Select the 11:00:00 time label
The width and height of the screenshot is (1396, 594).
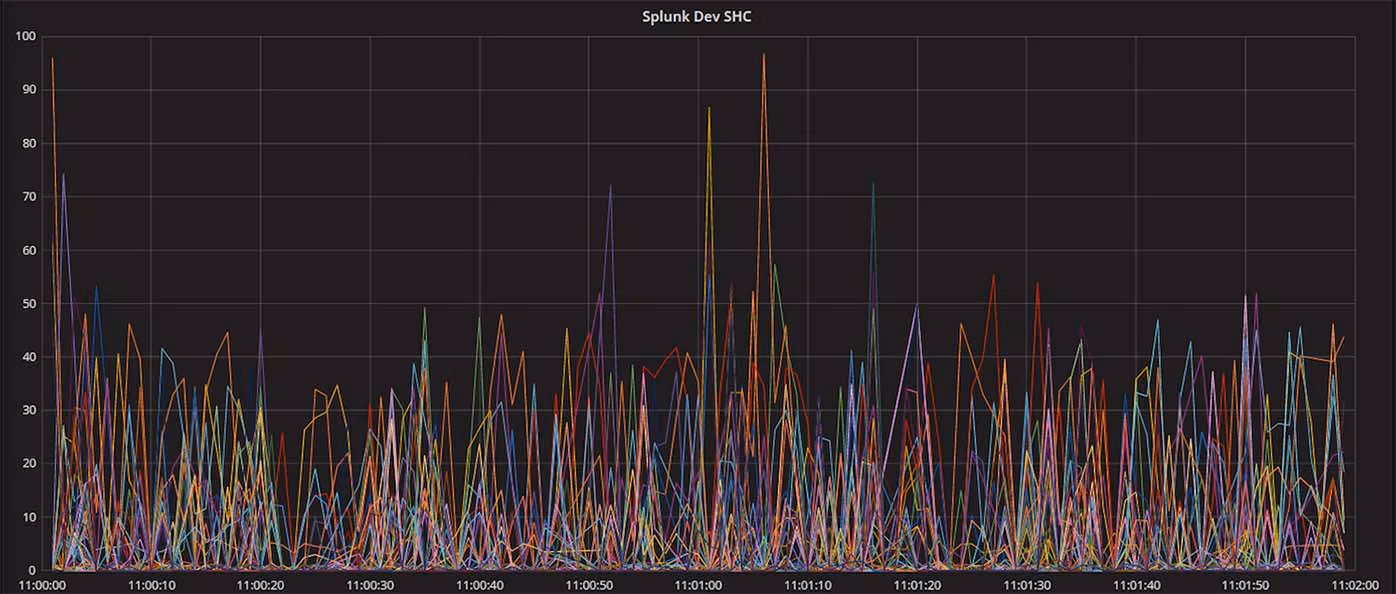click(45, 582)
